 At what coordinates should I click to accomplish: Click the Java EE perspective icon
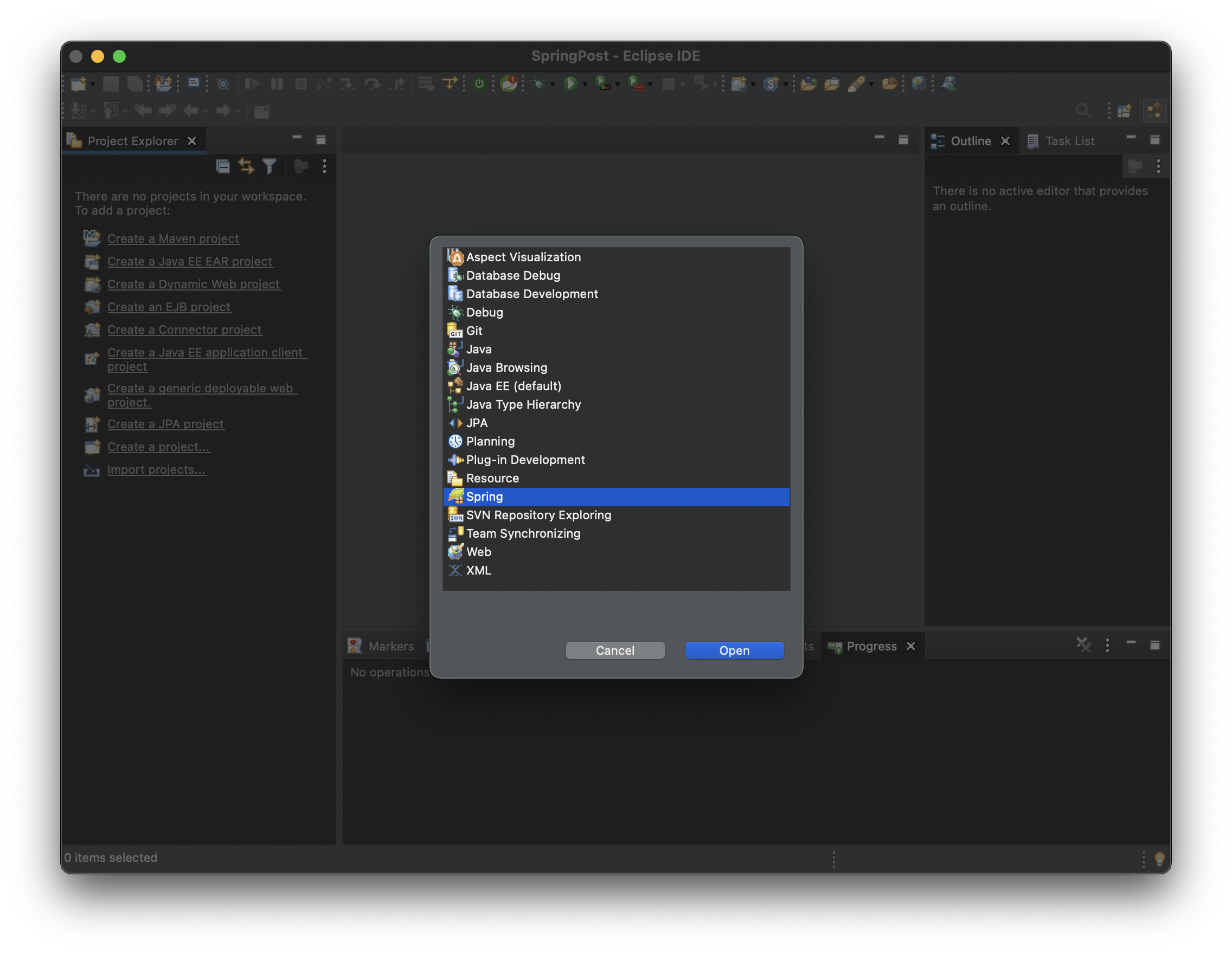[1154, 111]
